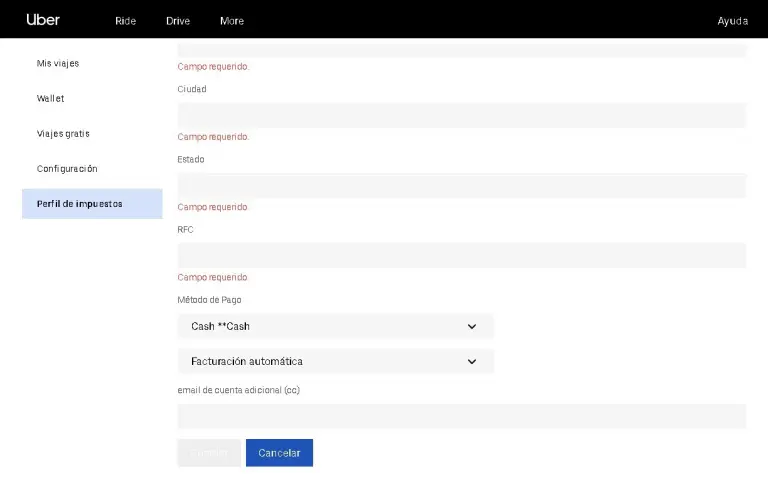Open the Ride menu in the top bar
The image size is (768, 481).
point(125,21)
